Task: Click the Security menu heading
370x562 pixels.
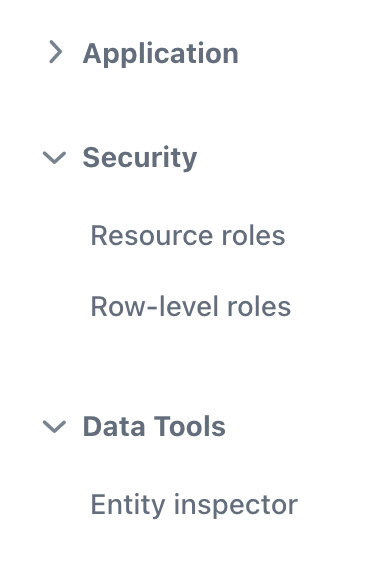Action: pos(140,158)
